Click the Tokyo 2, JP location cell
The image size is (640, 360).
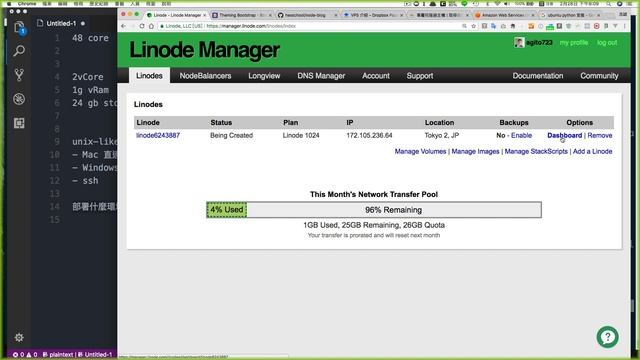pos(442,135)
